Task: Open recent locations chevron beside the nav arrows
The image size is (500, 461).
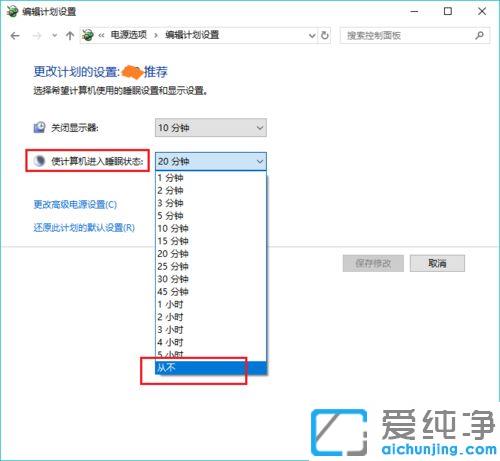Action: pos(54,35)
